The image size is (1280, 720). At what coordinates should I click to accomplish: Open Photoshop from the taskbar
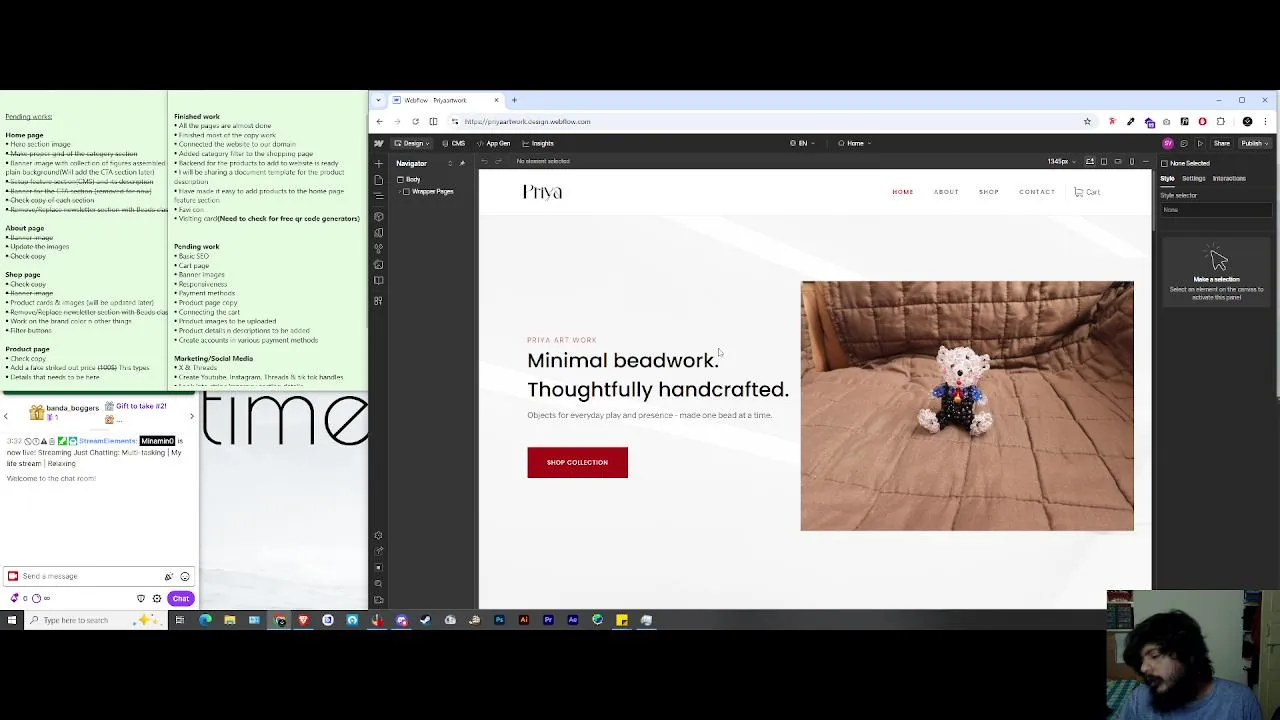pyautogui.click(x=499, y=620)
